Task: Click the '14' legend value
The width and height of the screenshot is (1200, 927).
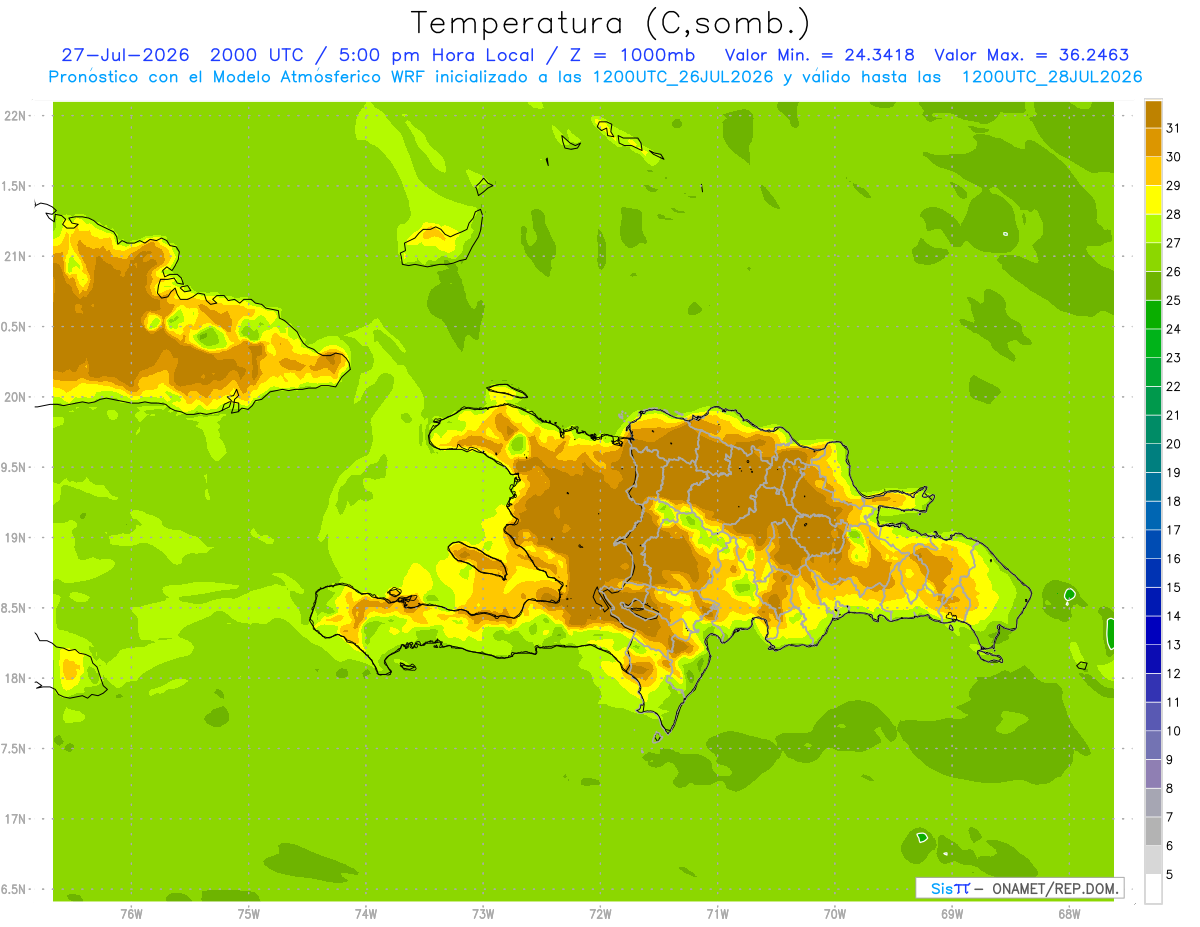Action: [x=1174, y=616]
